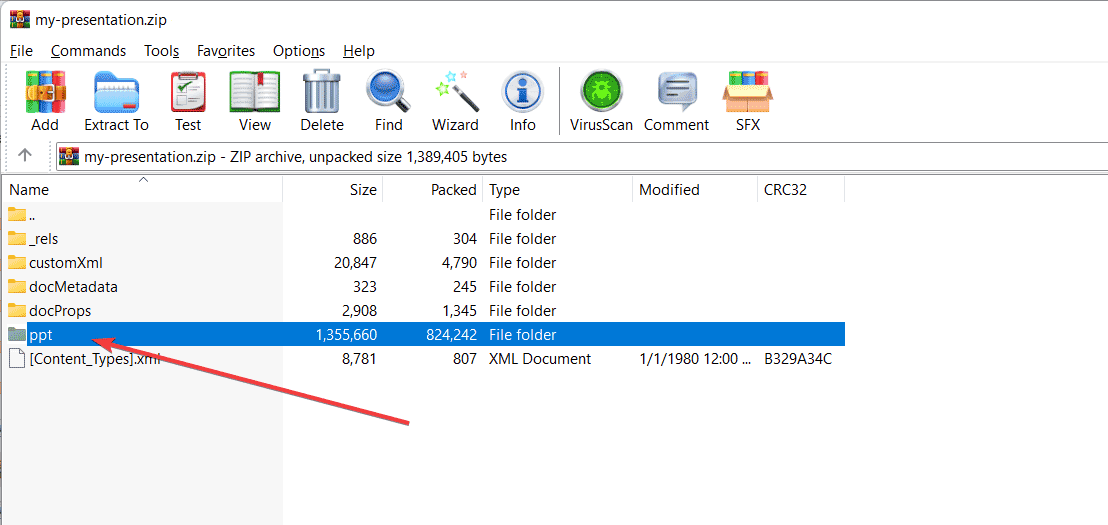Image resolution: width=1108 pixels, height=525 pixels.
Task: Click the Delete trash can icon
Action: pos(322,92)
